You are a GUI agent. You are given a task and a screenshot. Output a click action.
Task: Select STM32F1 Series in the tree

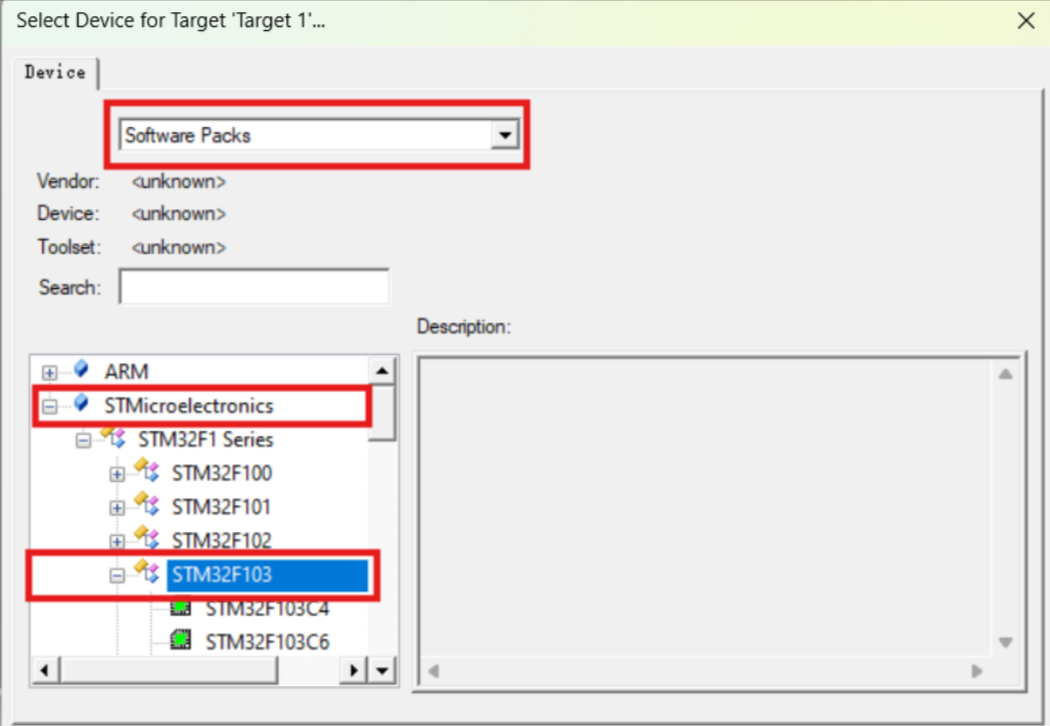coord(206,440)
